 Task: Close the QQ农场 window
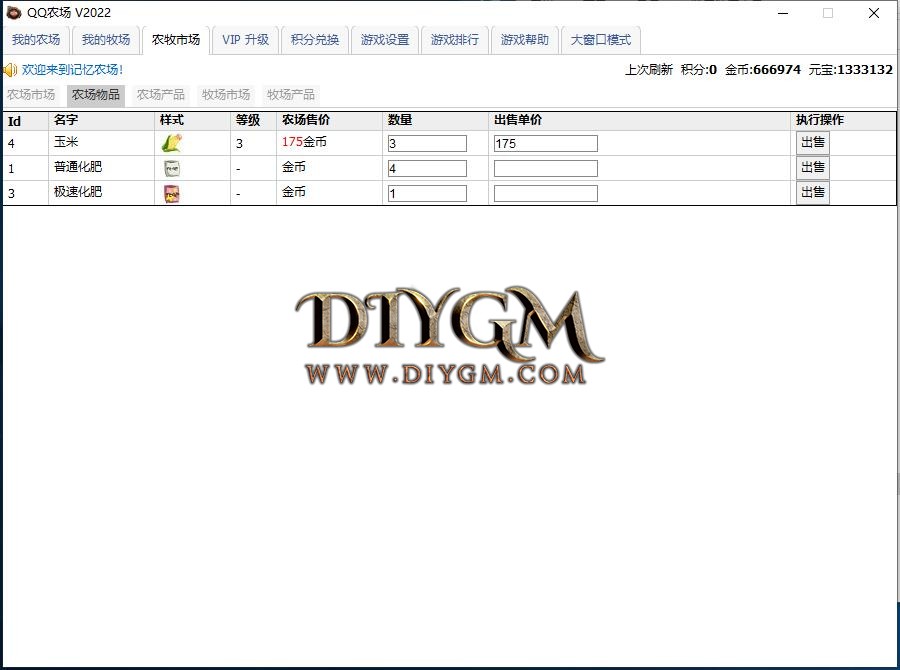tap(874, 13)
